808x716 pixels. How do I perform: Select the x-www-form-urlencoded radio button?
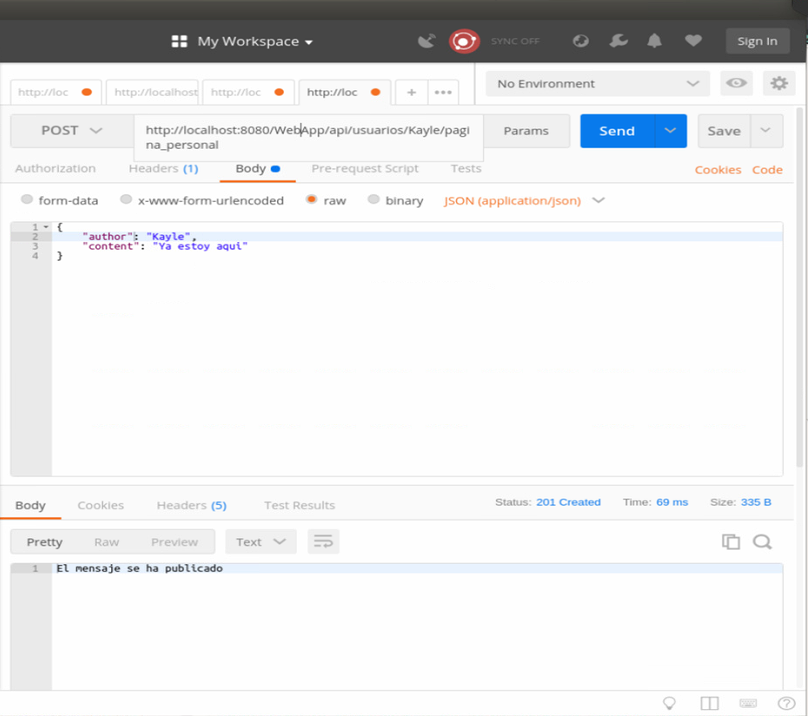(126, 199)
